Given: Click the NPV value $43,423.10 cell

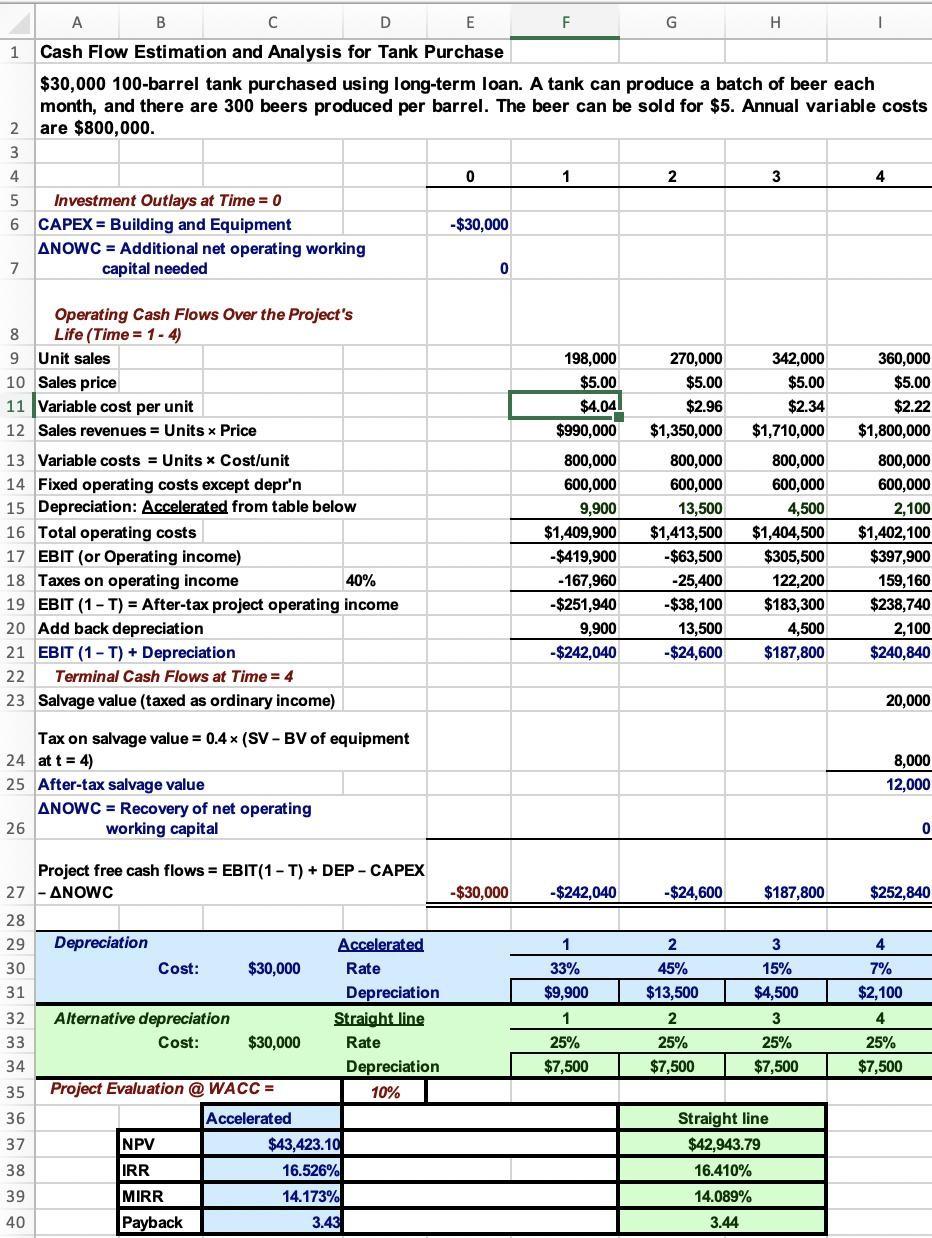Looking at the screenshot, I should coord(272,1143).
